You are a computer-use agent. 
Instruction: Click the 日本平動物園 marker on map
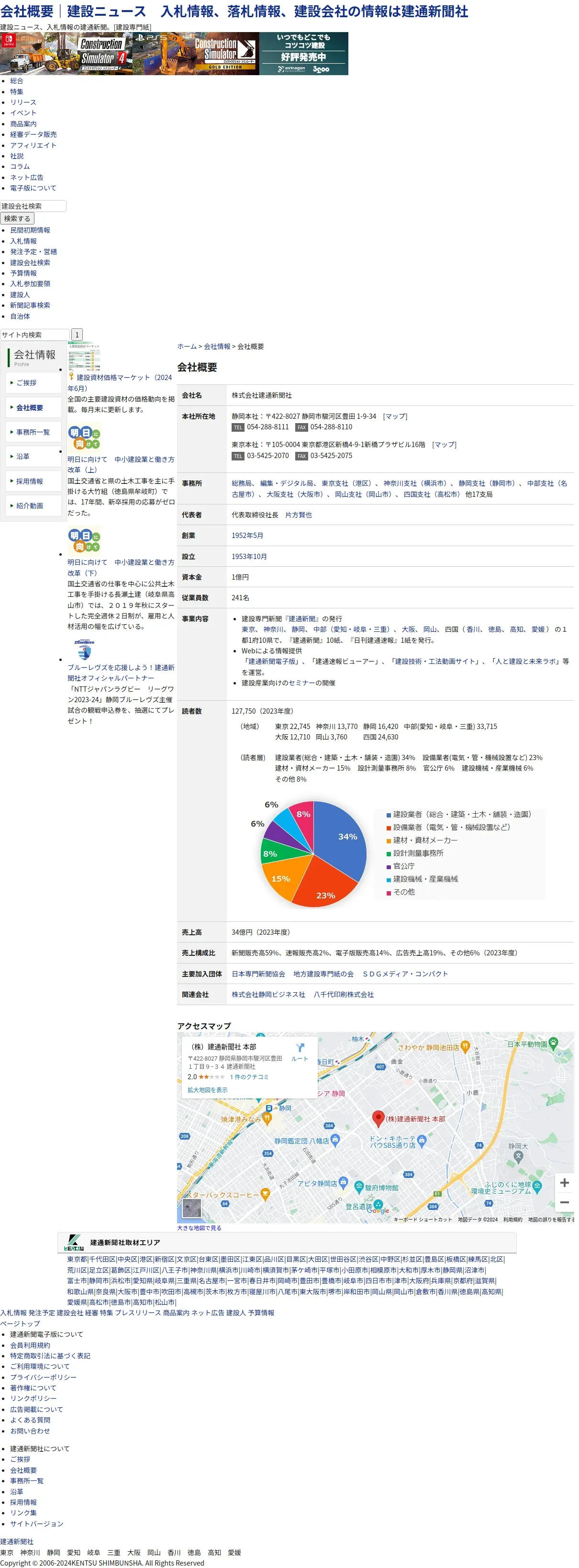553,1043
